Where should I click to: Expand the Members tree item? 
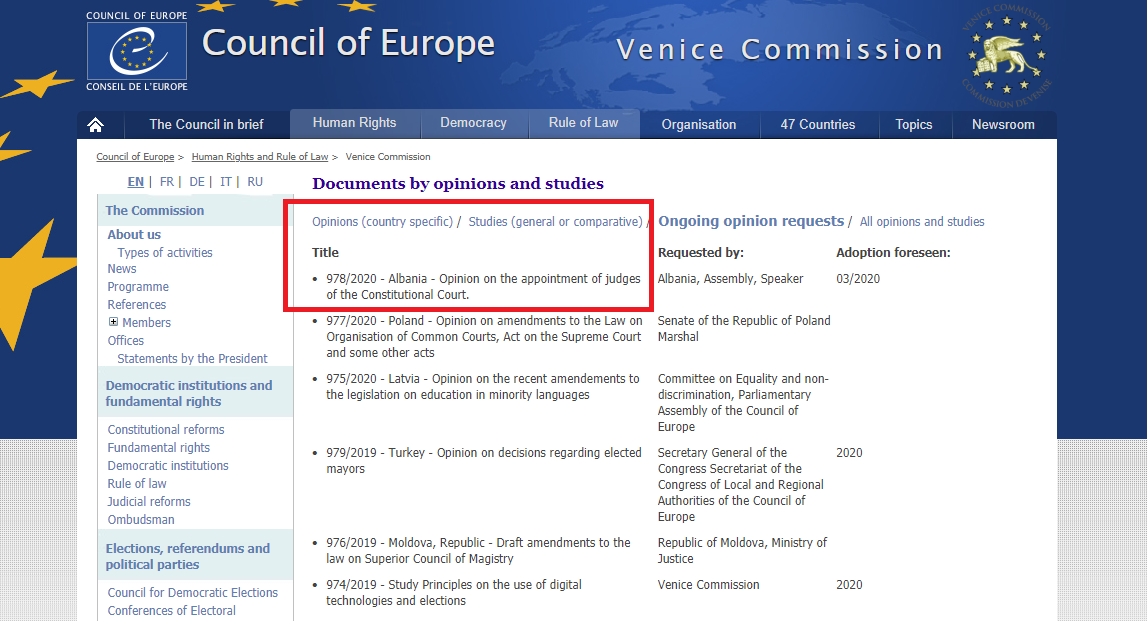pyautogui.click(x=113, y=322)
